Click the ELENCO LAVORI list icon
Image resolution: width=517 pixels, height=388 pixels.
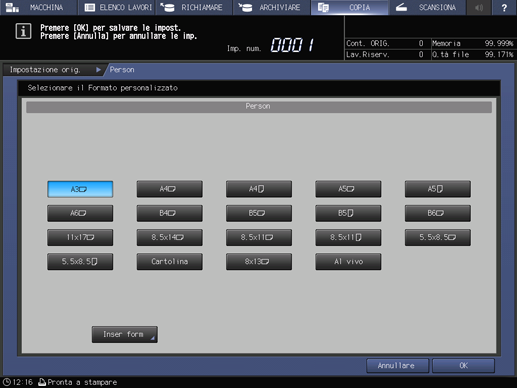pyautogui.click(x=90, y=7)
